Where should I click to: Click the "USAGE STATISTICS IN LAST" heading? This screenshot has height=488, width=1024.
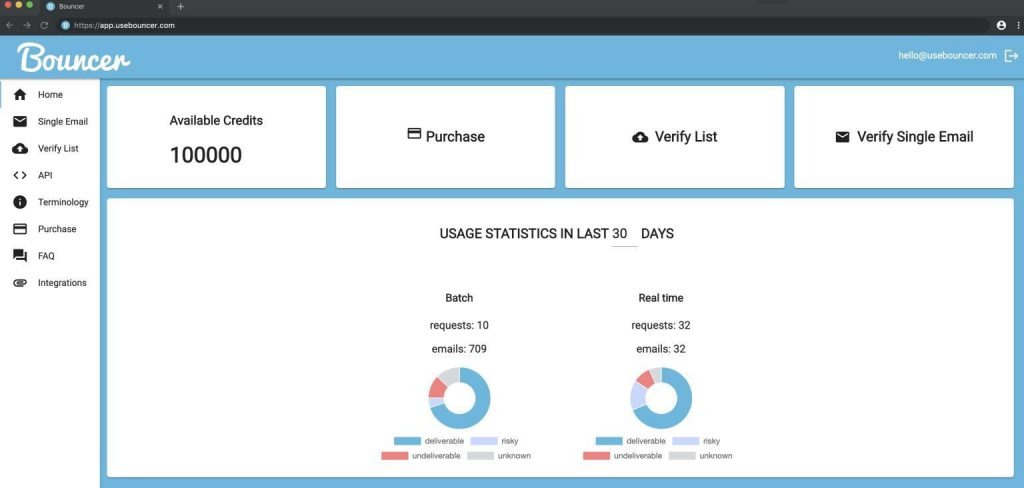click(x=524, y=234)
